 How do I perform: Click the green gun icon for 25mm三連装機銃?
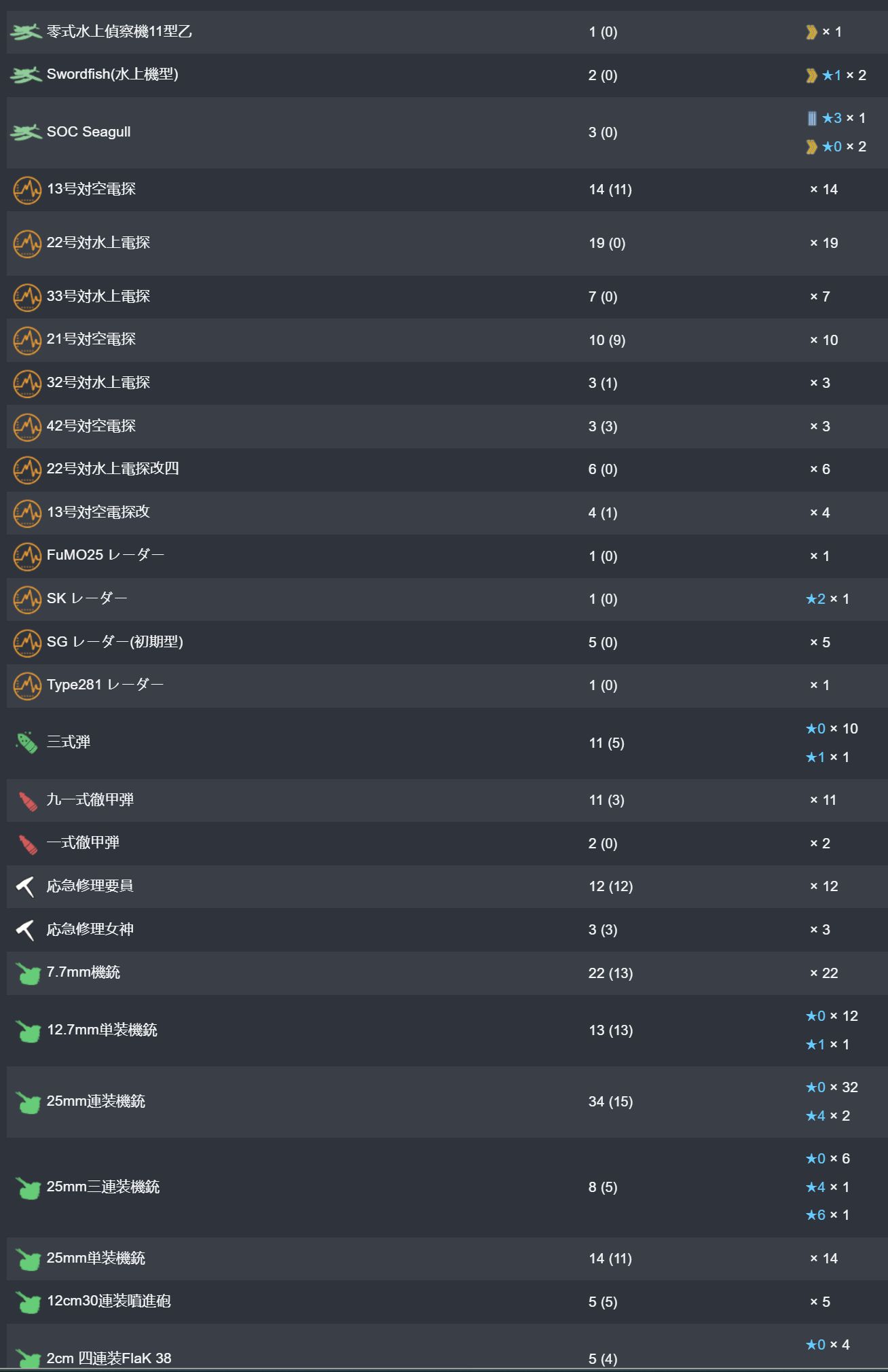point(28,1188)
